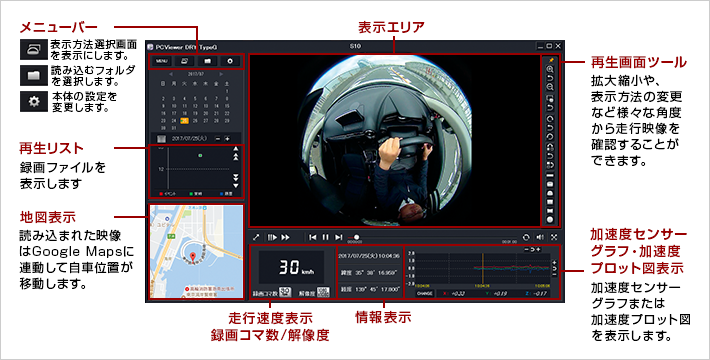Go to the previous month in the calendar
Screen dimensions: 710x360
(171, 74)
